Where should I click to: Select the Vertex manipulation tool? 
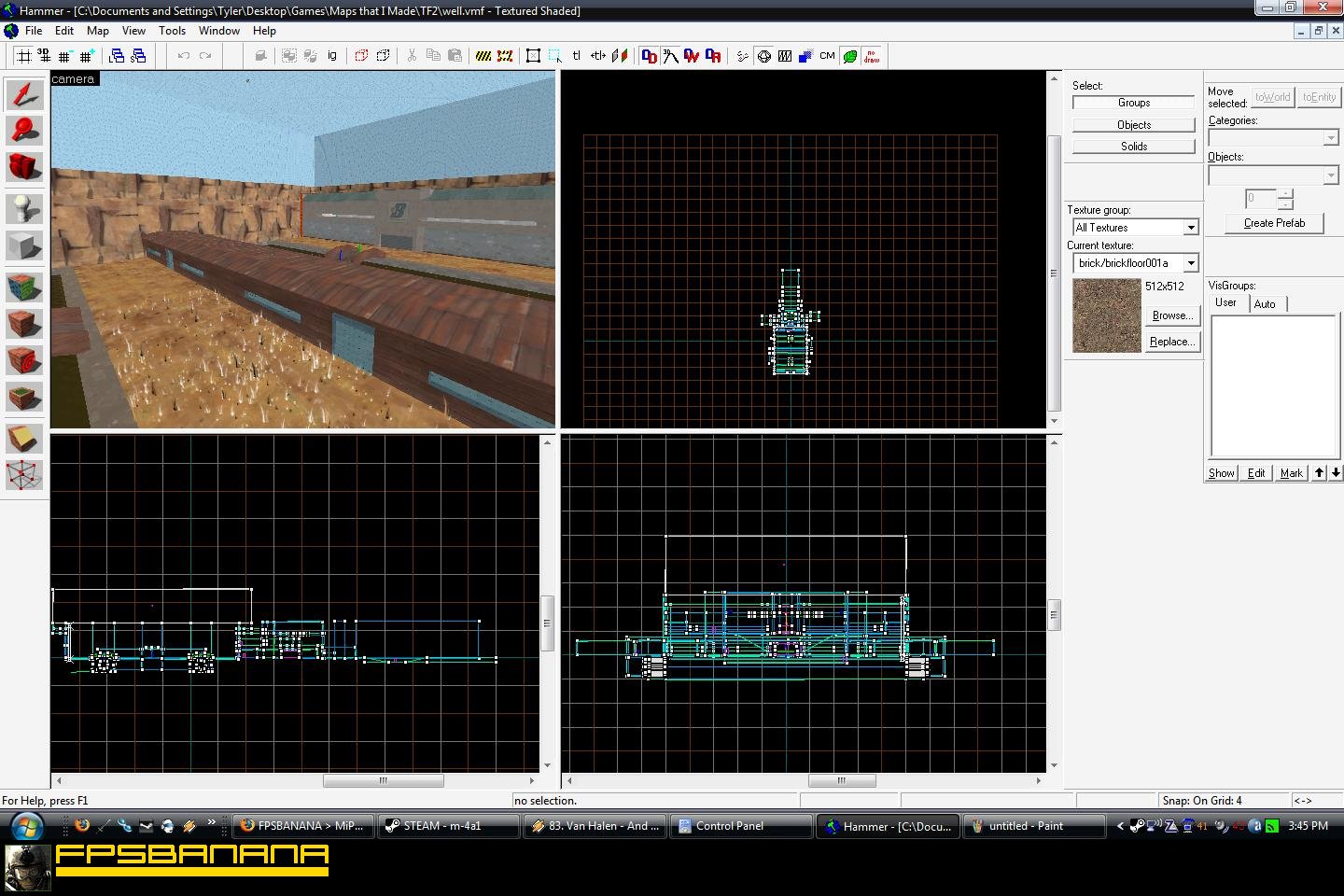24,475
